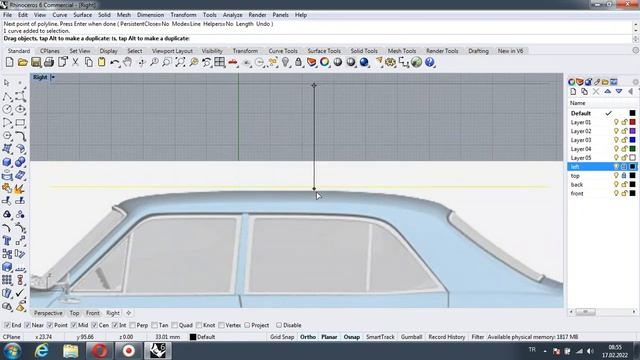Image resolution: width=640 pixels, height=360 pixels.
Task: Toggle Osnap in the status bar
Action: click(x=351, y=337)
